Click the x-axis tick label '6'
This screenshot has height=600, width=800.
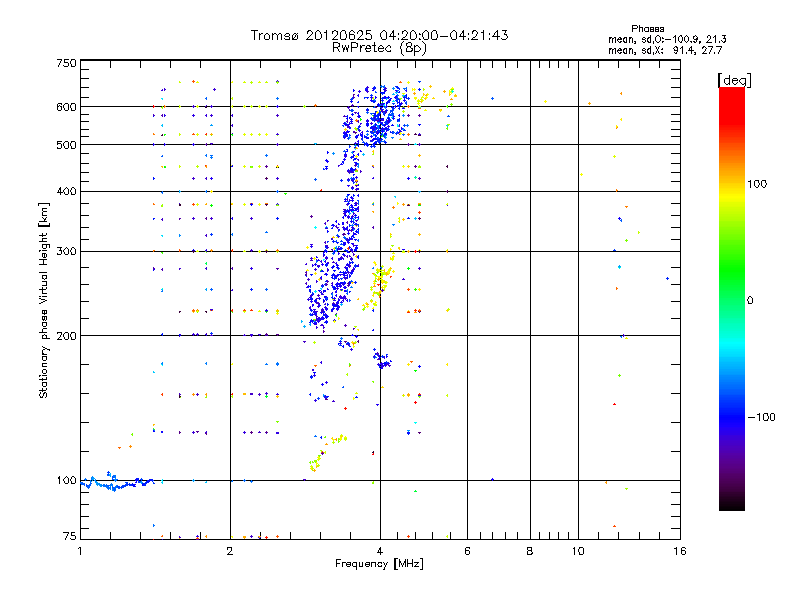pyautogui.click(x=467, y=551)
